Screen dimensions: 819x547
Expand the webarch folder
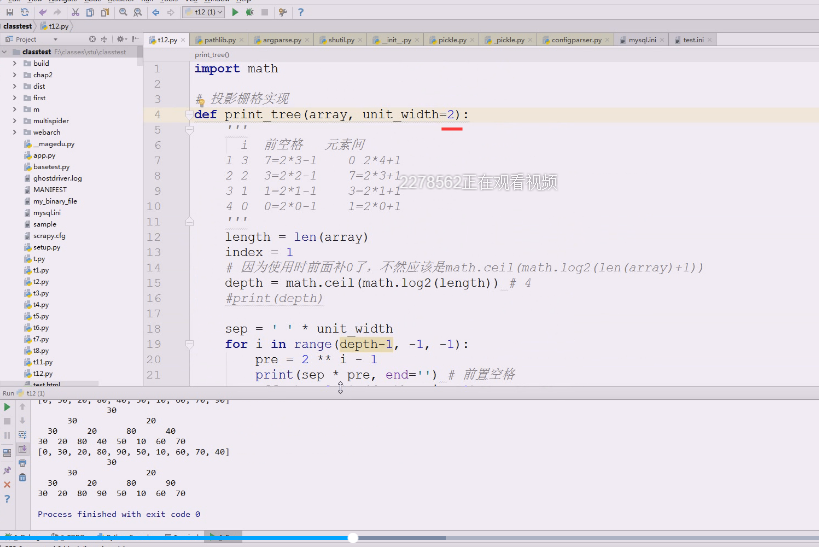(x=15, y=132)
